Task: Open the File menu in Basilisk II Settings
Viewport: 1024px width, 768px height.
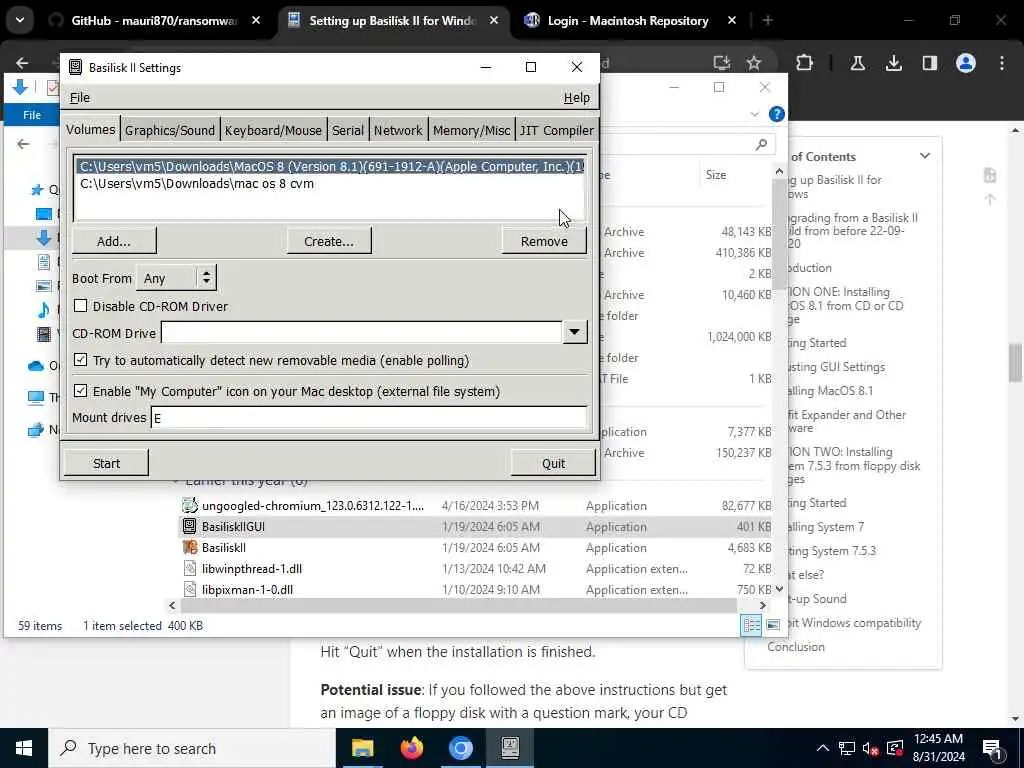Action: (80, 97)
